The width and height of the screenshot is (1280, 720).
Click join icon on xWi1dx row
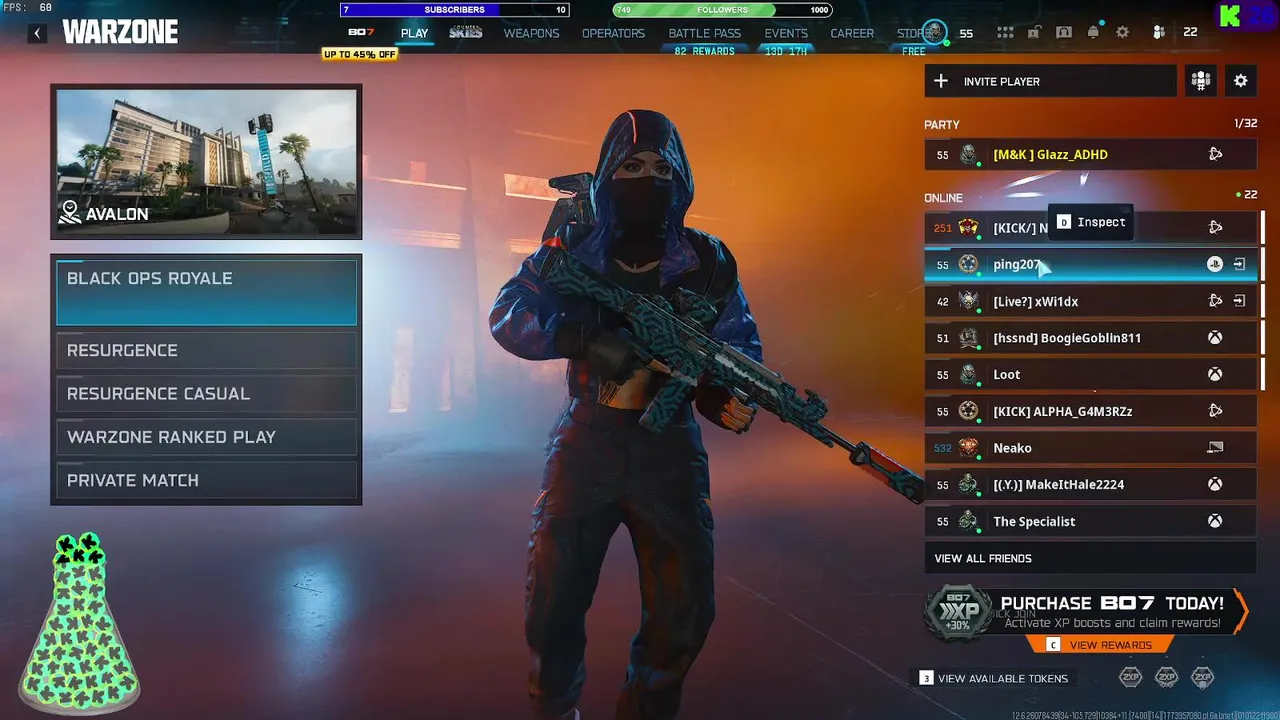[x=1240, y=300]
